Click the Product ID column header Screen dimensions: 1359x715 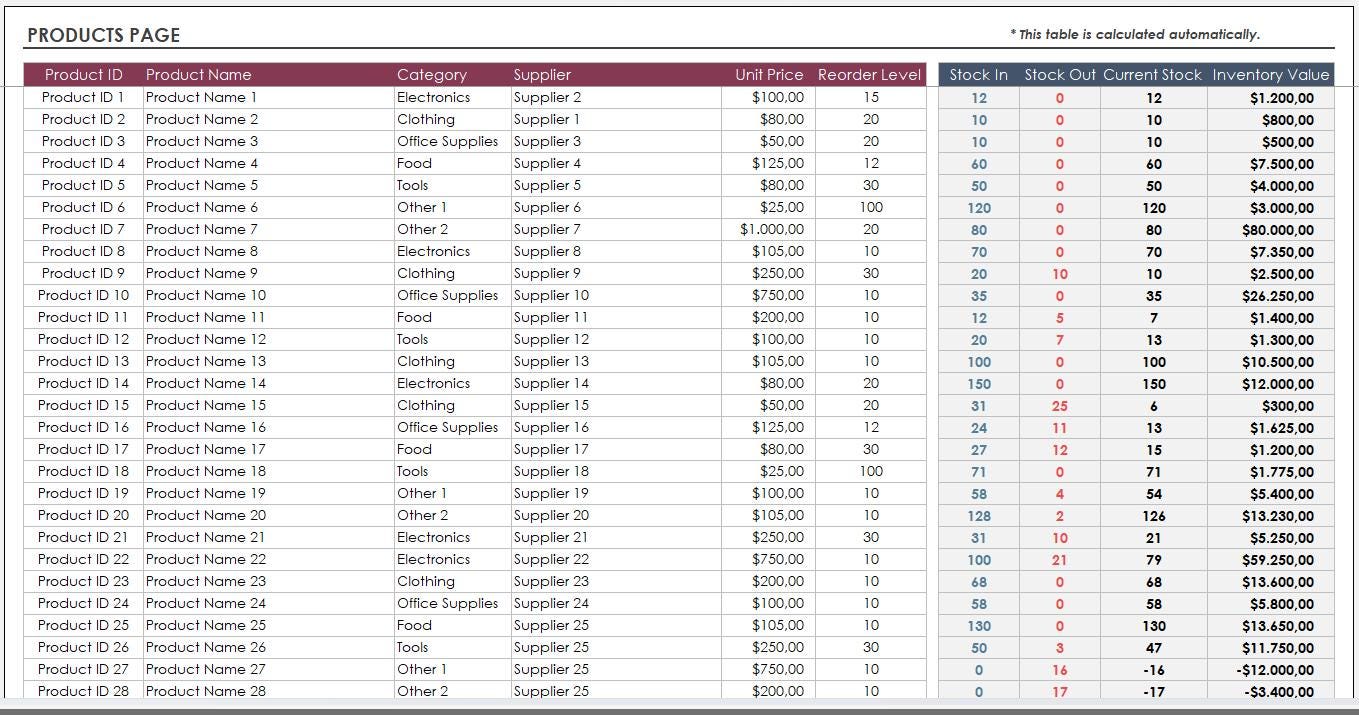point(84,75)
